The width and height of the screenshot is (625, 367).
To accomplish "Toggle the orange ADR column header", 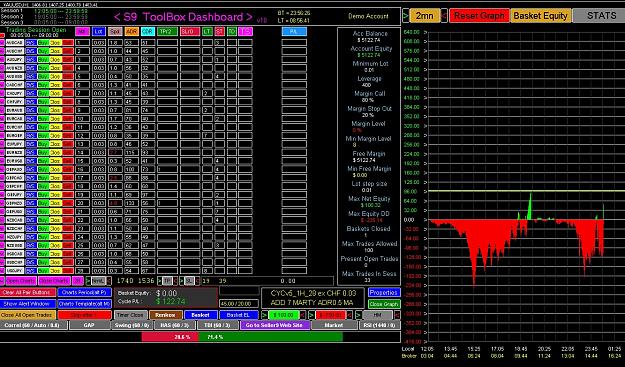I will coord(131,31).
